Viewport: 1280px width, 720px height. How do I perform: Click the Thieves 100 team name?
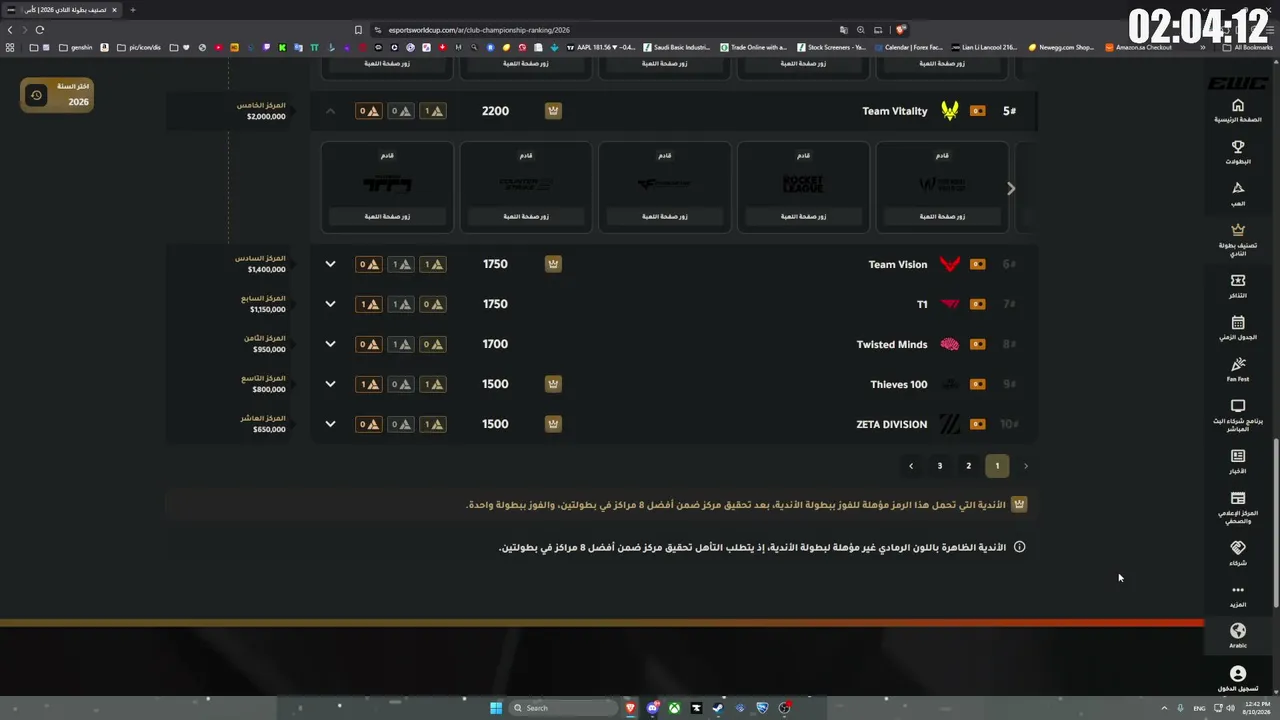click(x=899, y=384)
